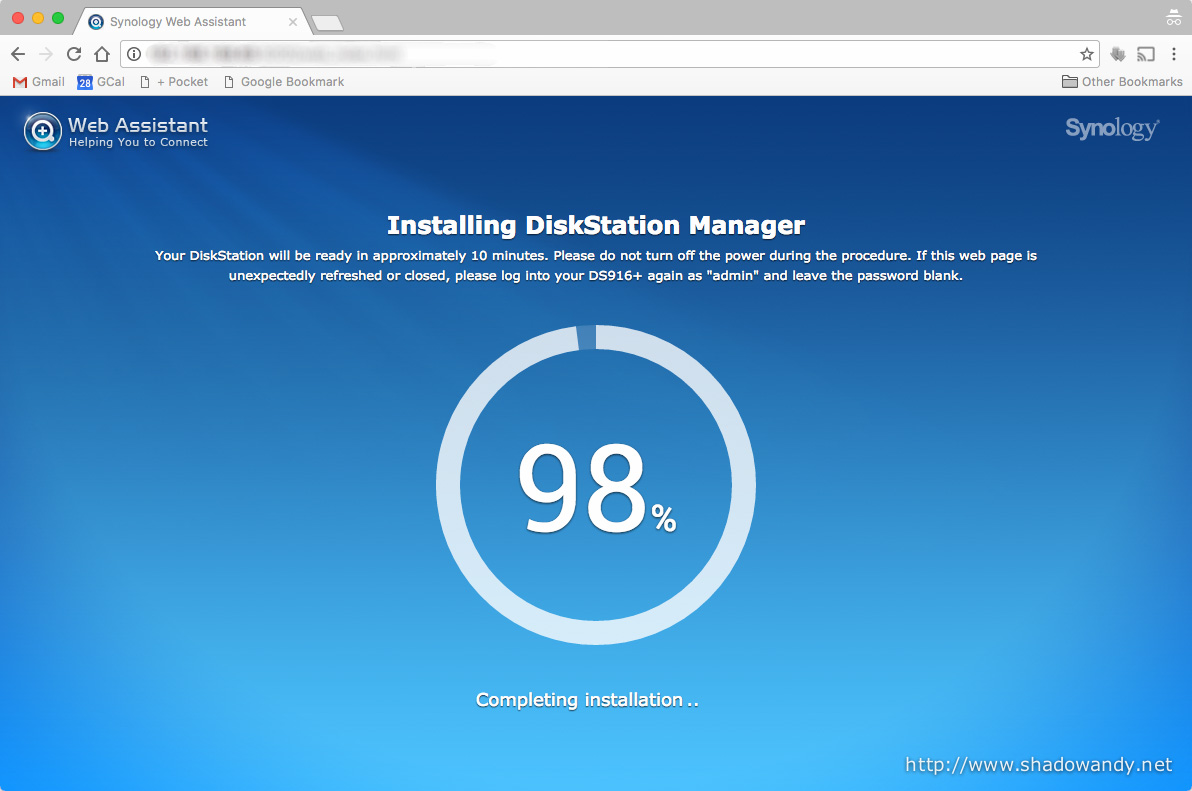1192x791 pixels.
Task: Click the Helping You to Connect tagline
Action: [x=138, y=142]
